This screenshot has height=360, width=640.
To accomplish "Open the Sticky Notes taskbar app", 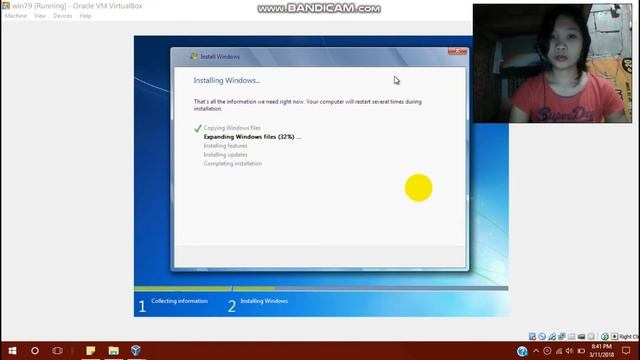I will point(90,350).
